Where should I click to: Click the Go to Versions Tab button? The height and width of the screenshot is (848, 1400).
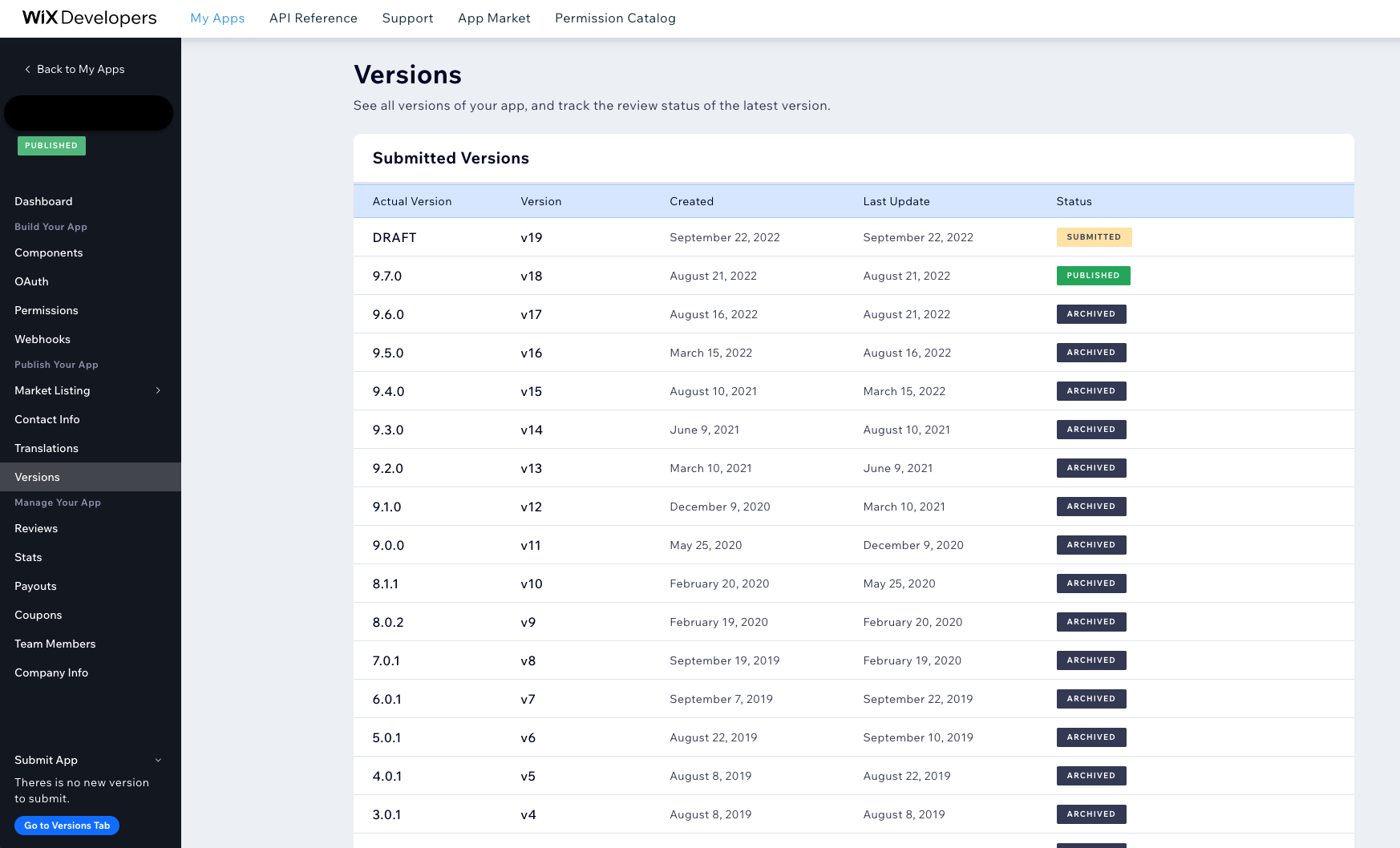click(x=67, y=826)
